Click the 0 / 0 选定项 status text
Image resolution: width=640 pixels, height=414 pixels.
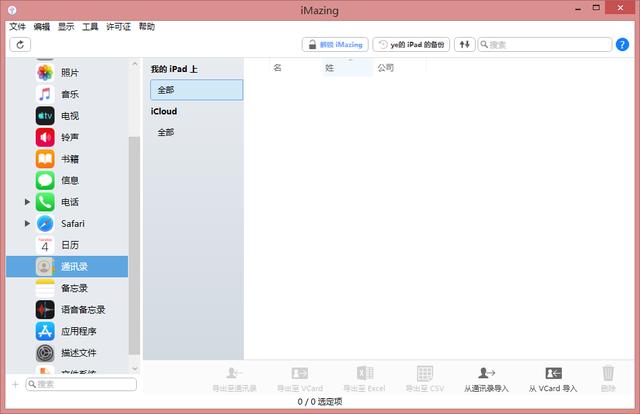pos(320,402)
